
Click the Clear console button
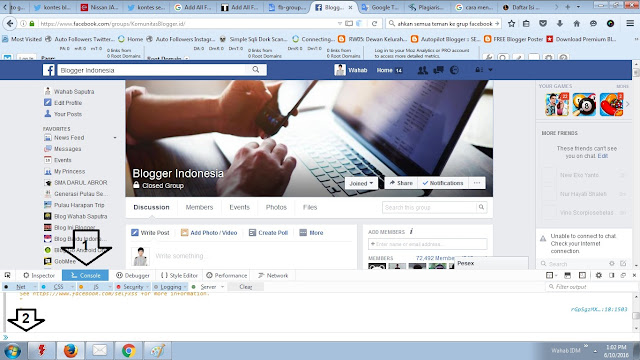coord(246,287)
